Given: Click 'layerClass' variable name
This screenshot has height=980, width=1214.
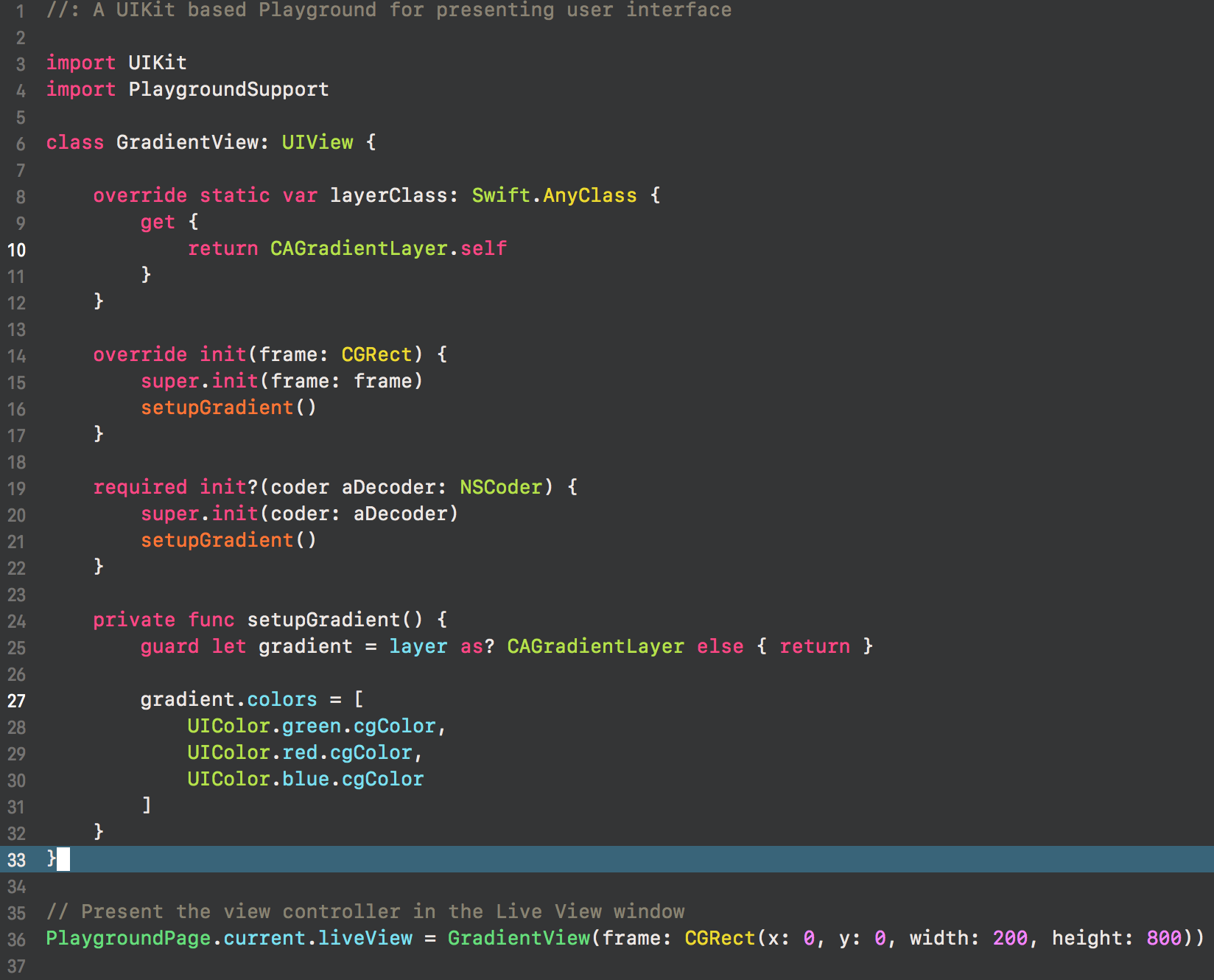Looking at the screenshot, I should (388, 195).
